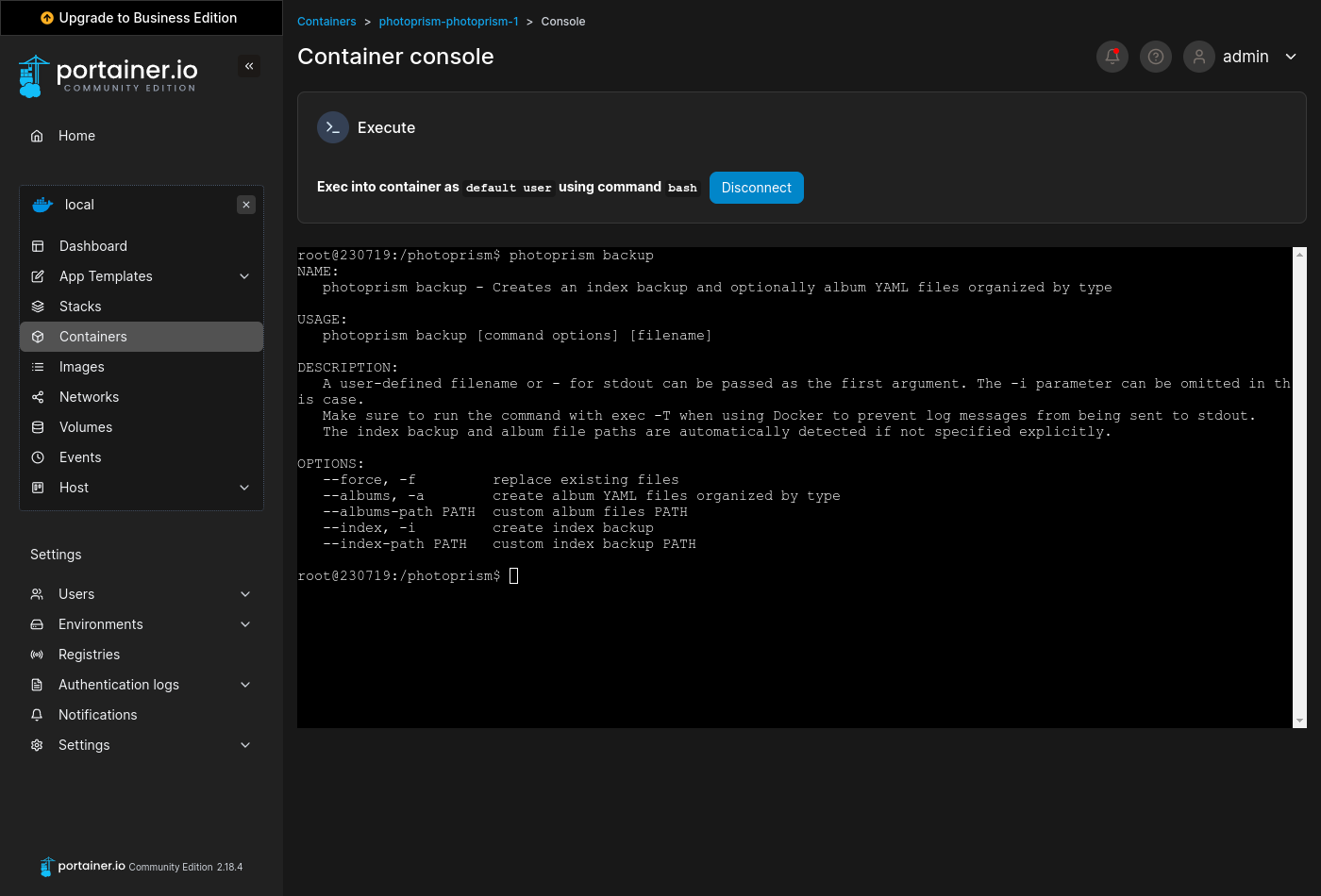
Task: Open the admin account dropdown
Action: [1246, 57]
